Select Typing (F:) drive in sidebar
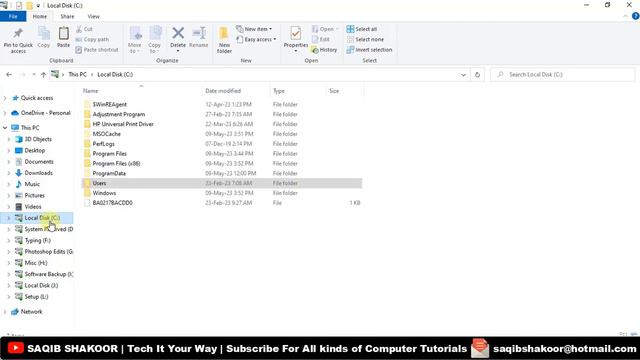The width and height of the screenshot is (640, 360). [x=38, y=240]
